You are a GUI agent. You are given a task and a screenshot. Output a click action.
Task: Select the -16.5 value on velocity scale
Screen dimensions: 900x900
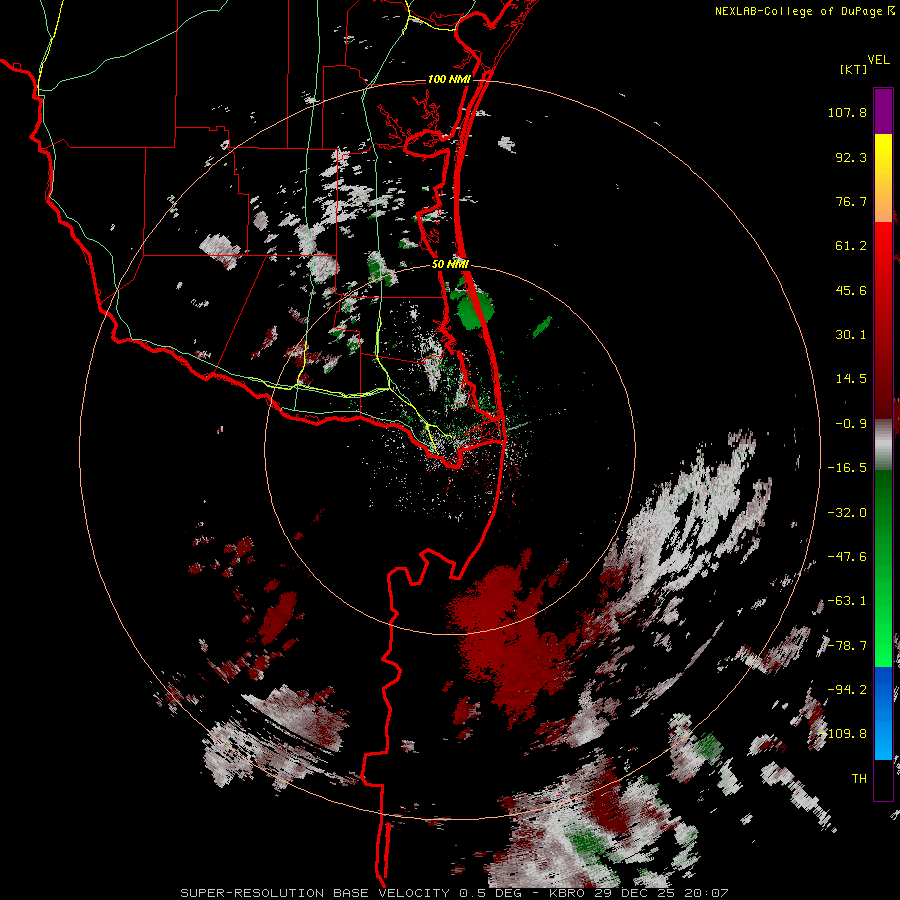(x=847, y=468)
